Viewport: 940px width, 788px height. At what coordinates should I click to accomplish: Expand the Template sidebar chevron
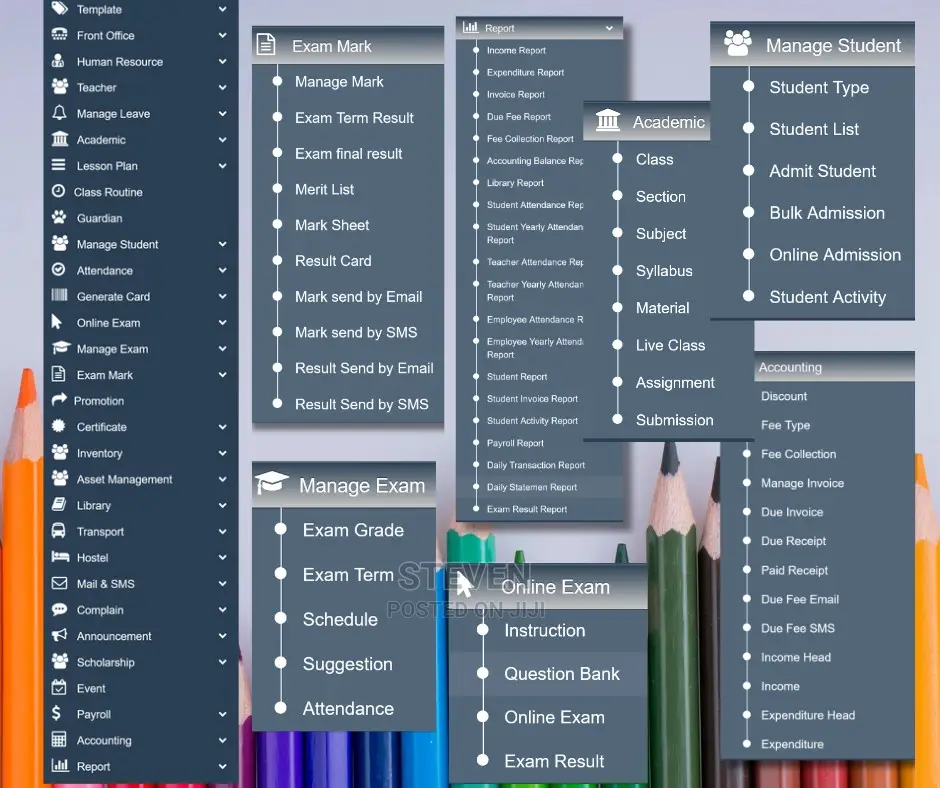(222, 9)
